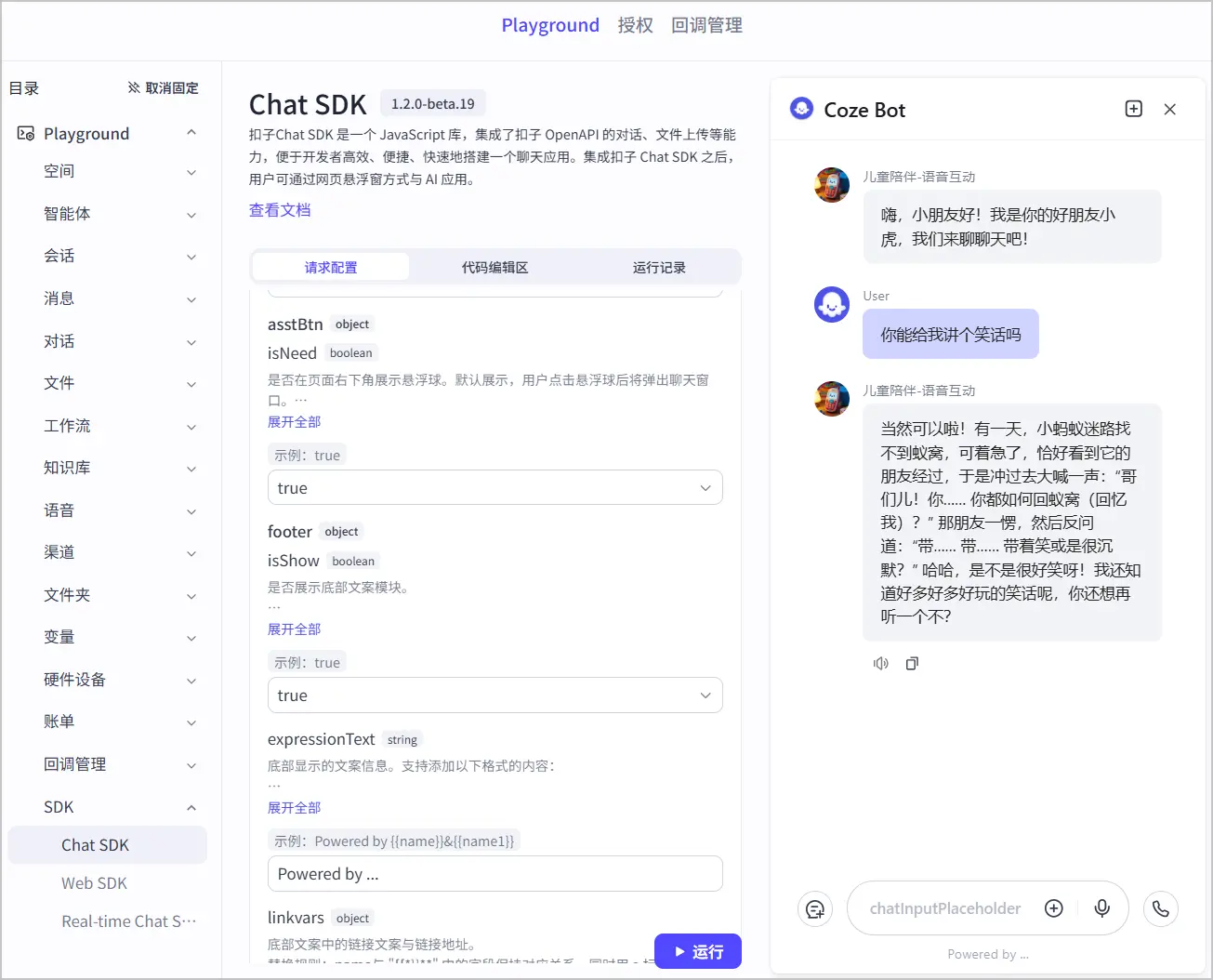Expand the 对话 sidebar section

191,342
